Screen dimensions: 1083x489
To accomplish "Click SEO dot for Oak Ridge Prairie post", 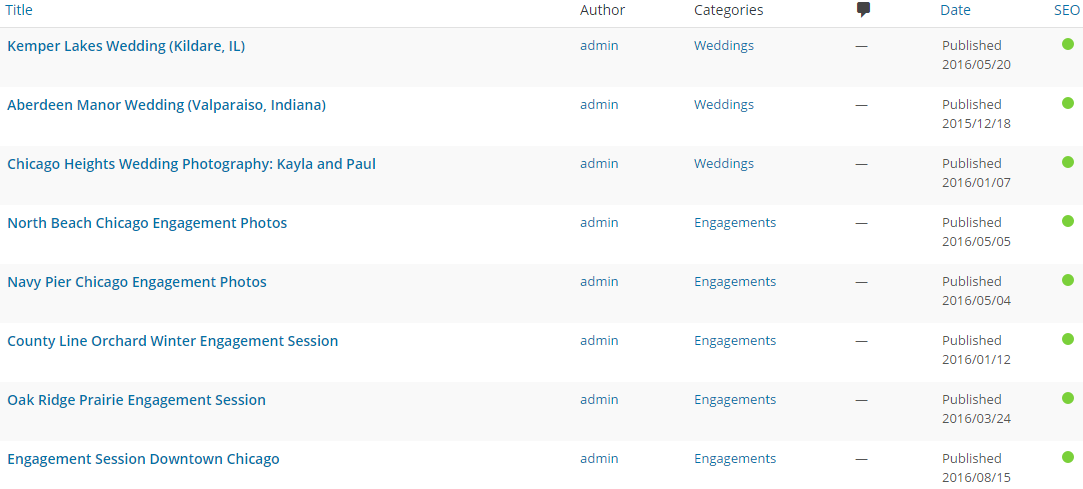I will (1068, 399).
